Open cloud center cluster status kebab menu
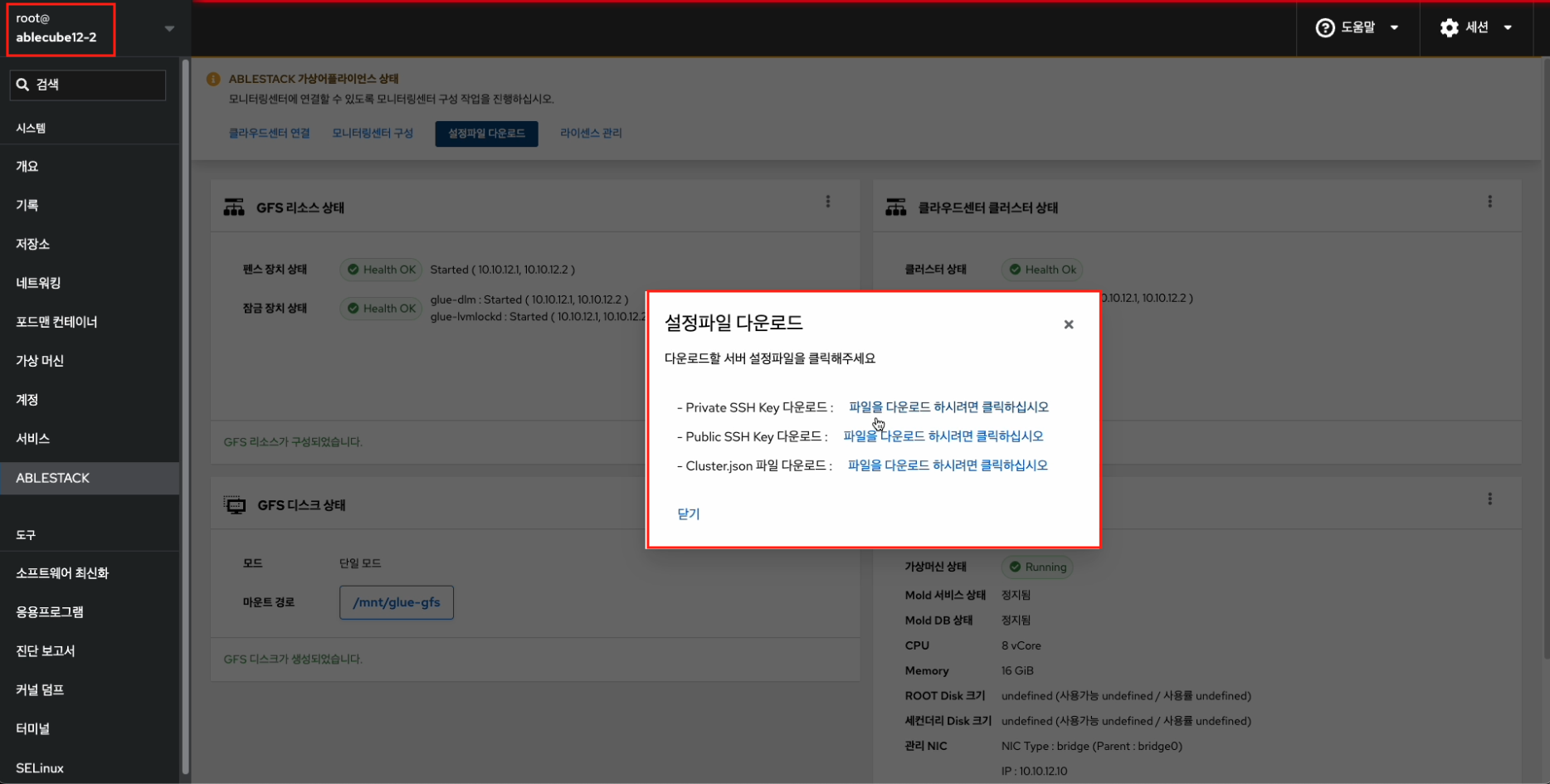 click(x=1489, y=202)
